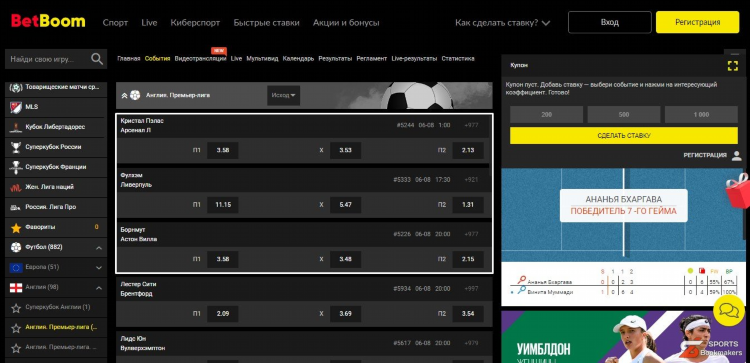Select the 500 stake amount preset
Viewport: 750px width, 363px height.
coord(624,115)
